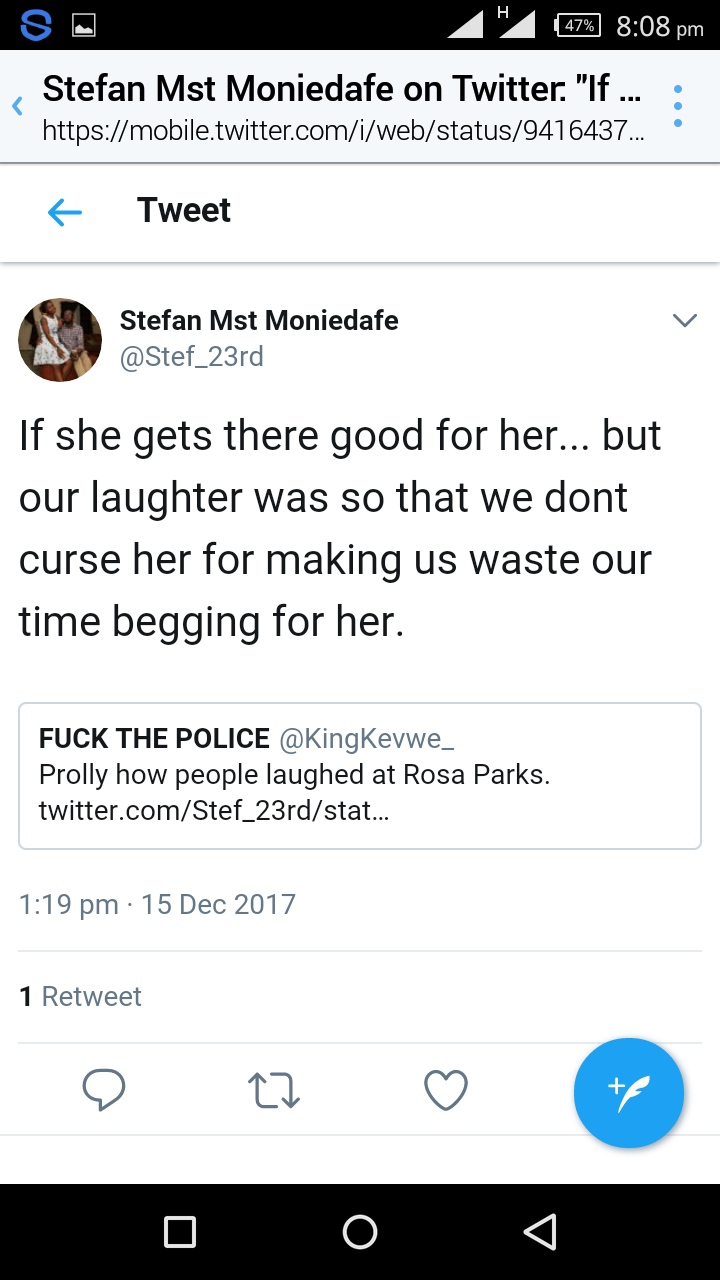This screenshot has width=720, height=1280.
Task: View the 1 Retweet list
Action: coord(81,996)
